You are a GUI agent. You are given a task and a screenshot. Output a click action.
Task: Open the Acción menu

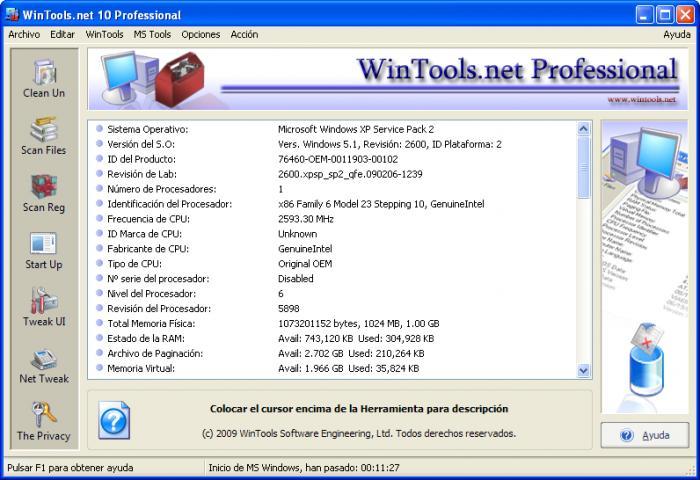tap(244, 34)
